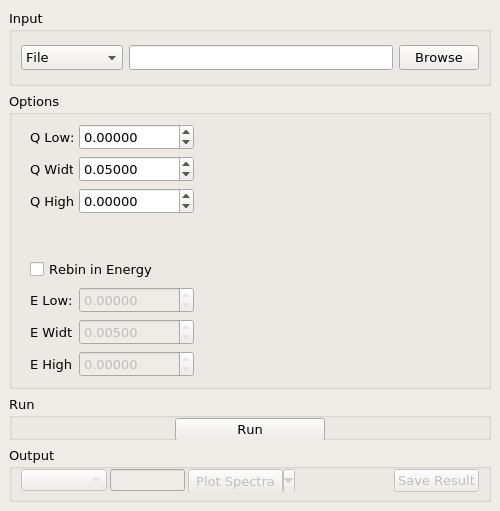Screen dimensions: 500x511
Task: Click inside the Q Low value field
Action: [129, 137]
